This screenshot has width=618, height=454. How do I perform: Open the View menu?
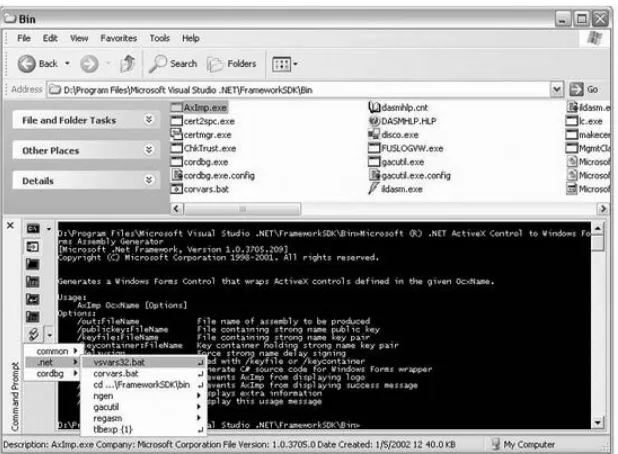click(79, 38)
